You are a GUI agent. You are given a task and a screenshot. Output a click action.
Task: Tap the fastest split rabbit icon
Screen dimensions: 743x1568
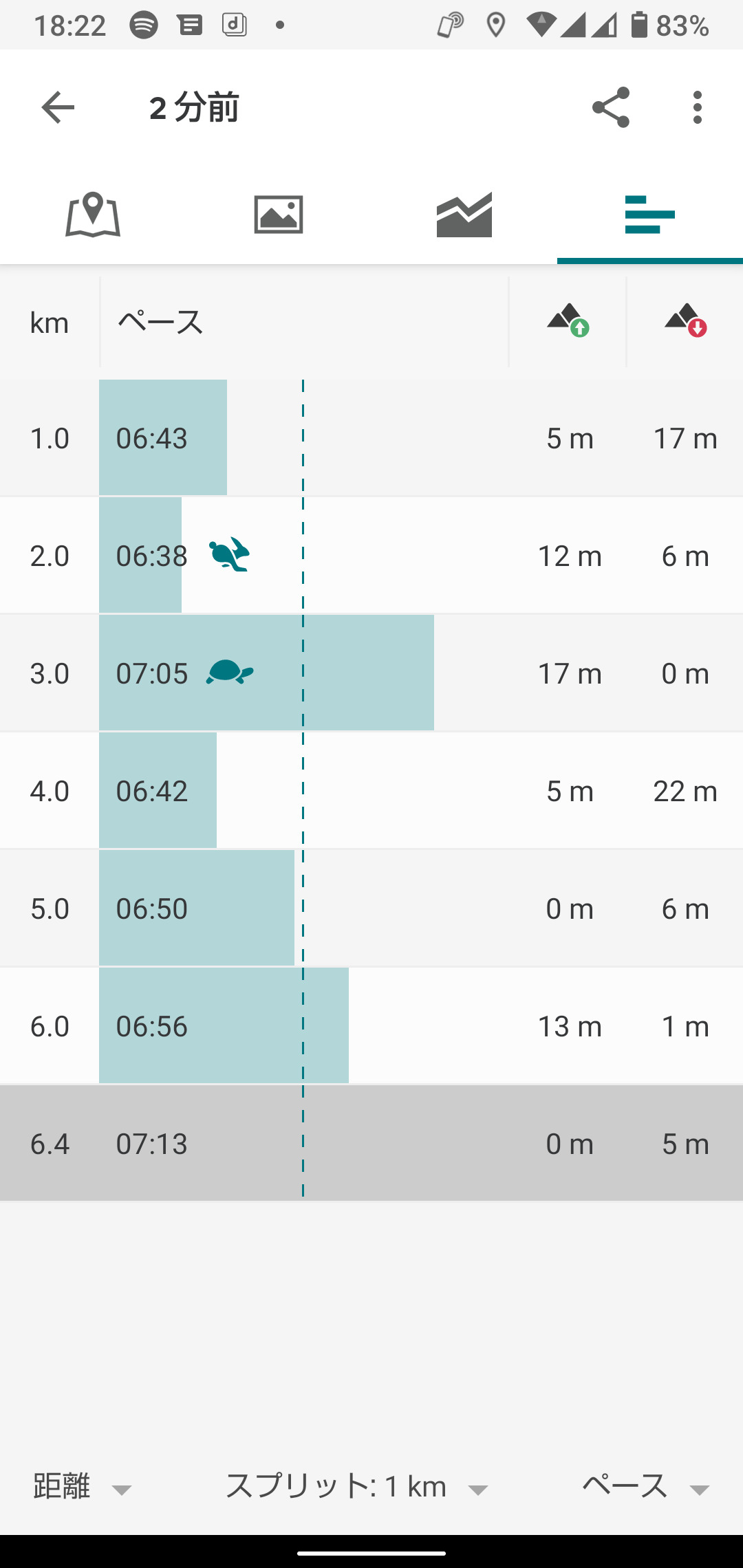pos(229,554)
